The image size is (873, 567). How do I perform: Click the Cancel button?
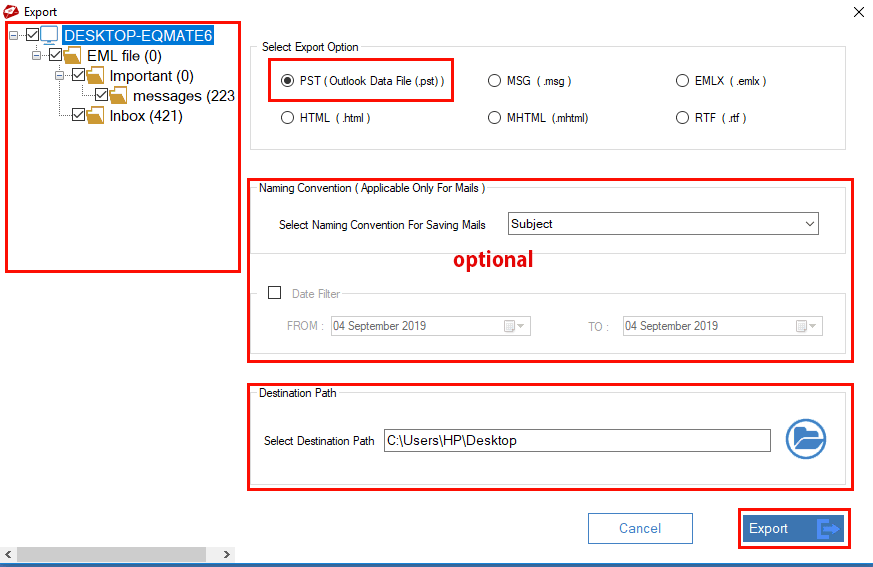[x=640, y=528]
